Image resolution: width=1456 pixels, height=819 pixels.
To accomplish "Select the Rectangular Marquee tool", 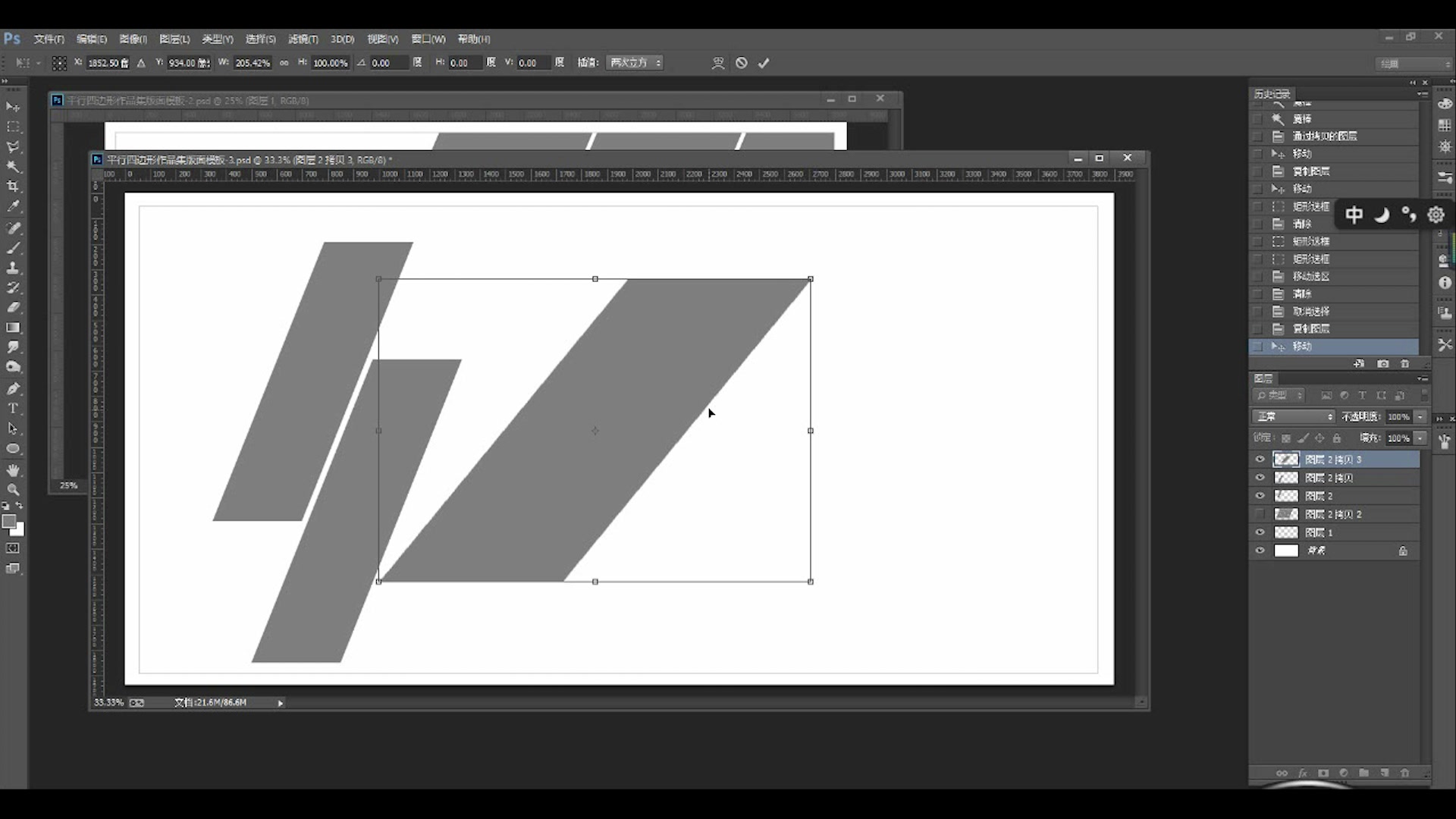I will tap(13, 127).
